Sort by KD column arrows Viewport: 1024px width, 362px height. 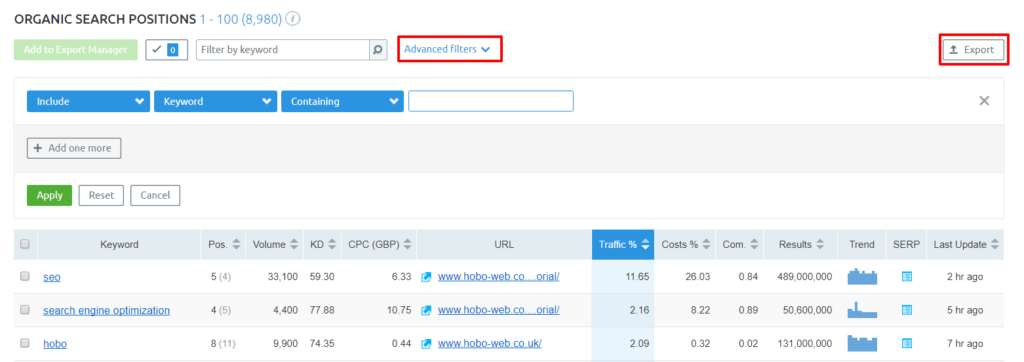click(x=332, y=245)
